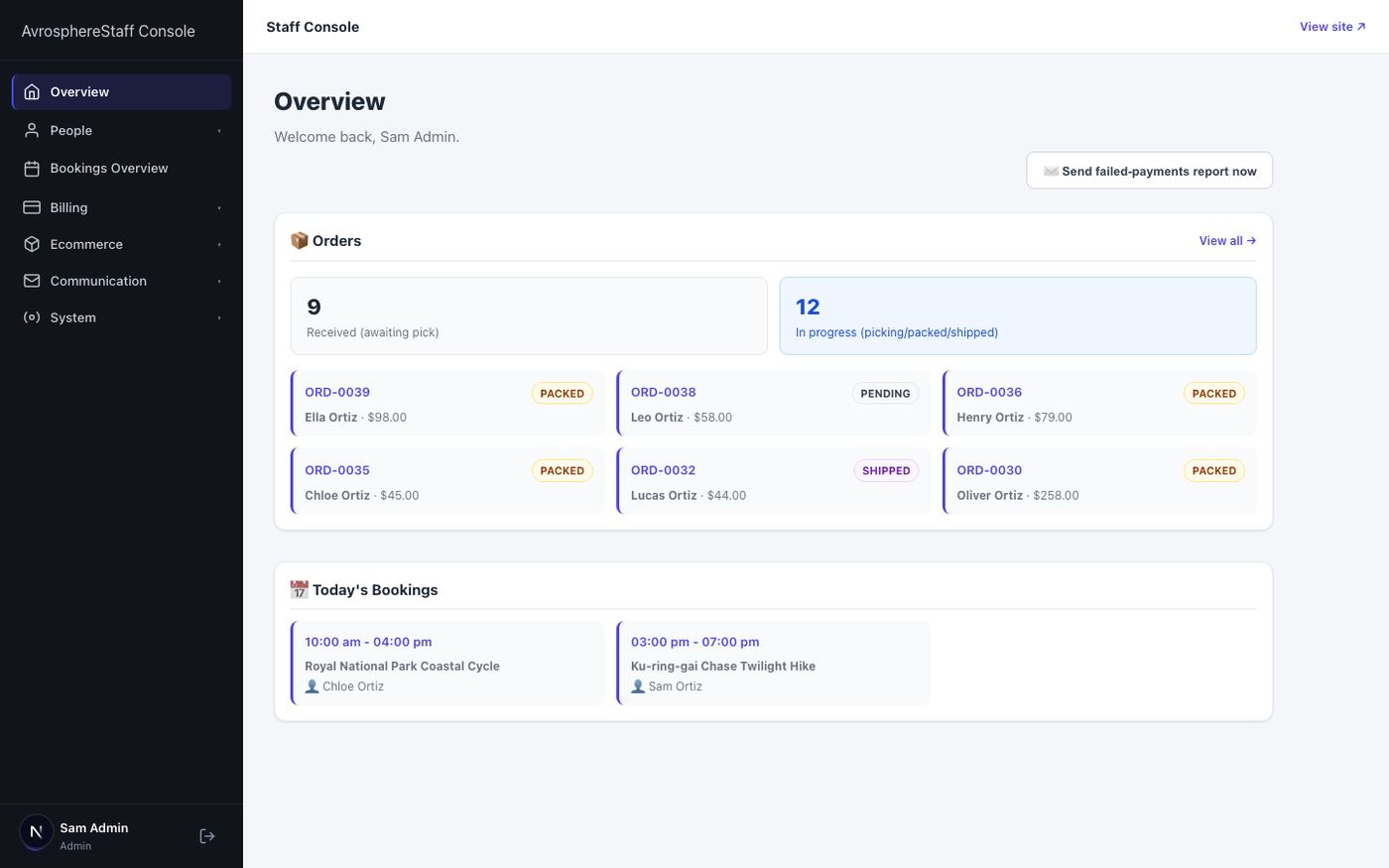Click the 03:00 pm - 07:00 pm time
Screen dimensions: 1389x868
pyautogui.click(x=694, y=642)
